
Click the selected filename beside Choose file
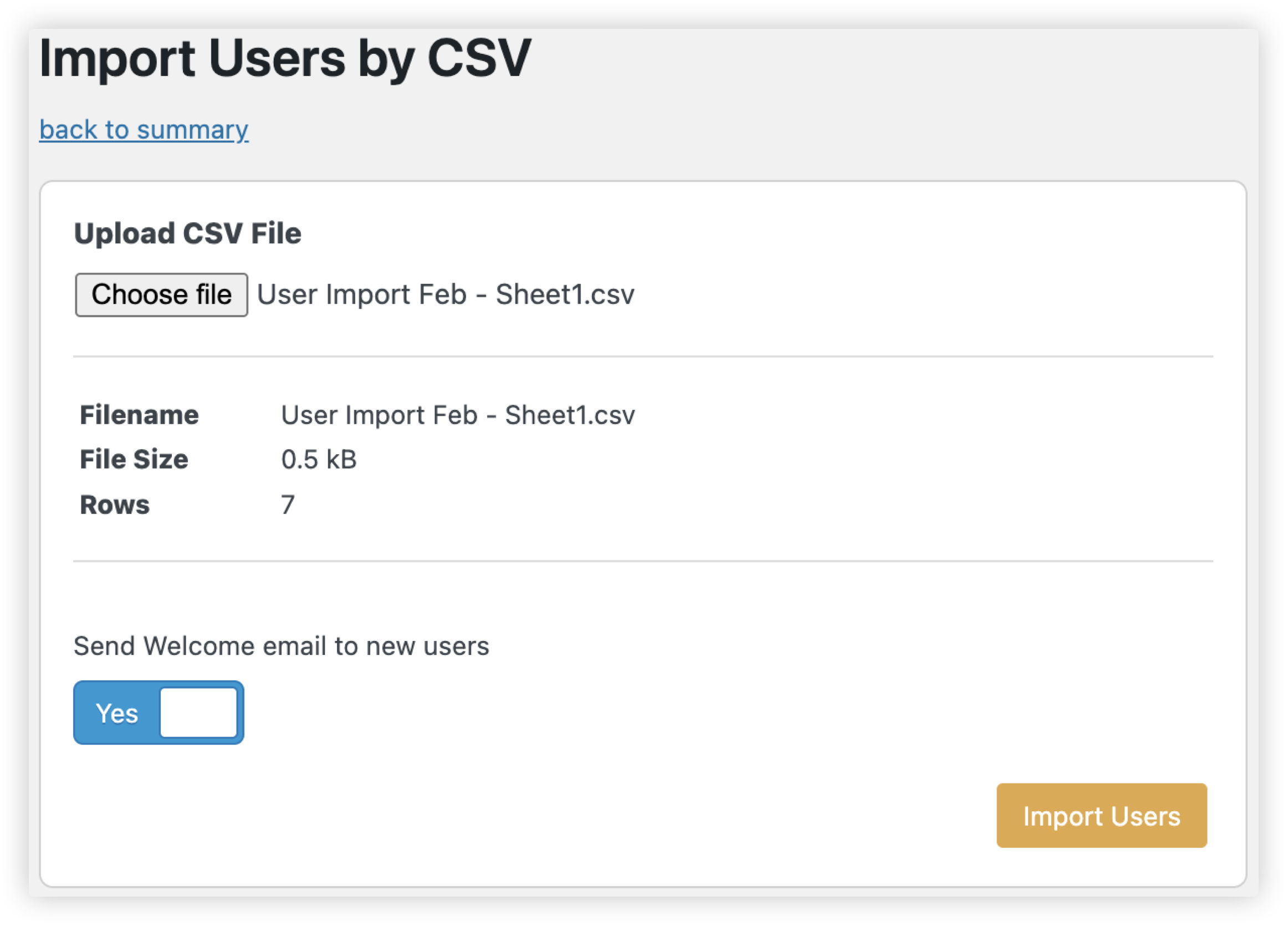[x=446, y=294]
